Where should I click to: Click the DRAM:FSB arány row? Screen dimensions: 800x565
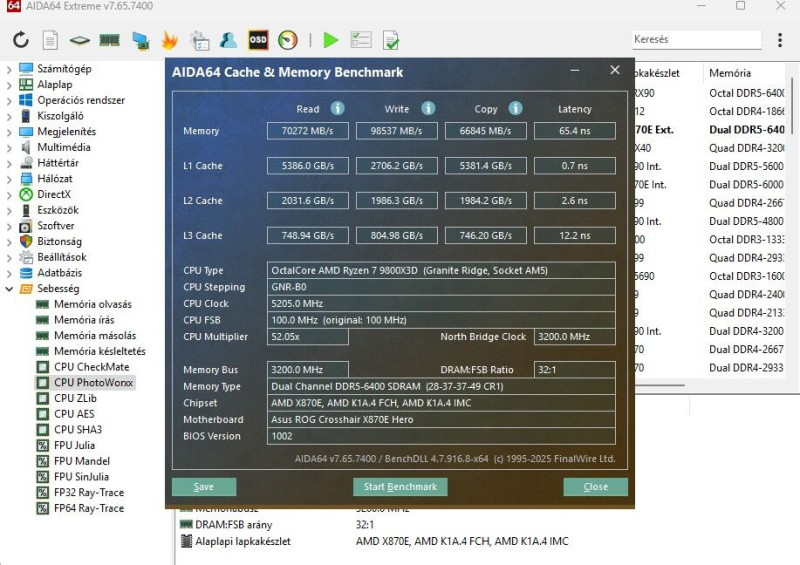pyautogui.click(x=277, y=525)
